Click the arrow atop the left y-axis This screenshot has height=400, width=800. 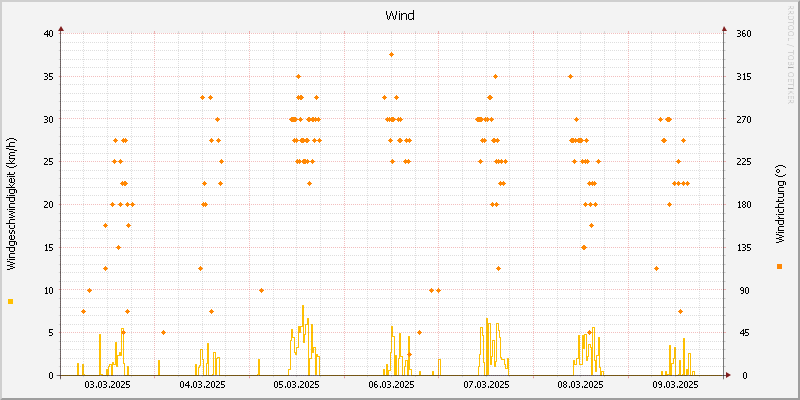(x=61, y=30)
